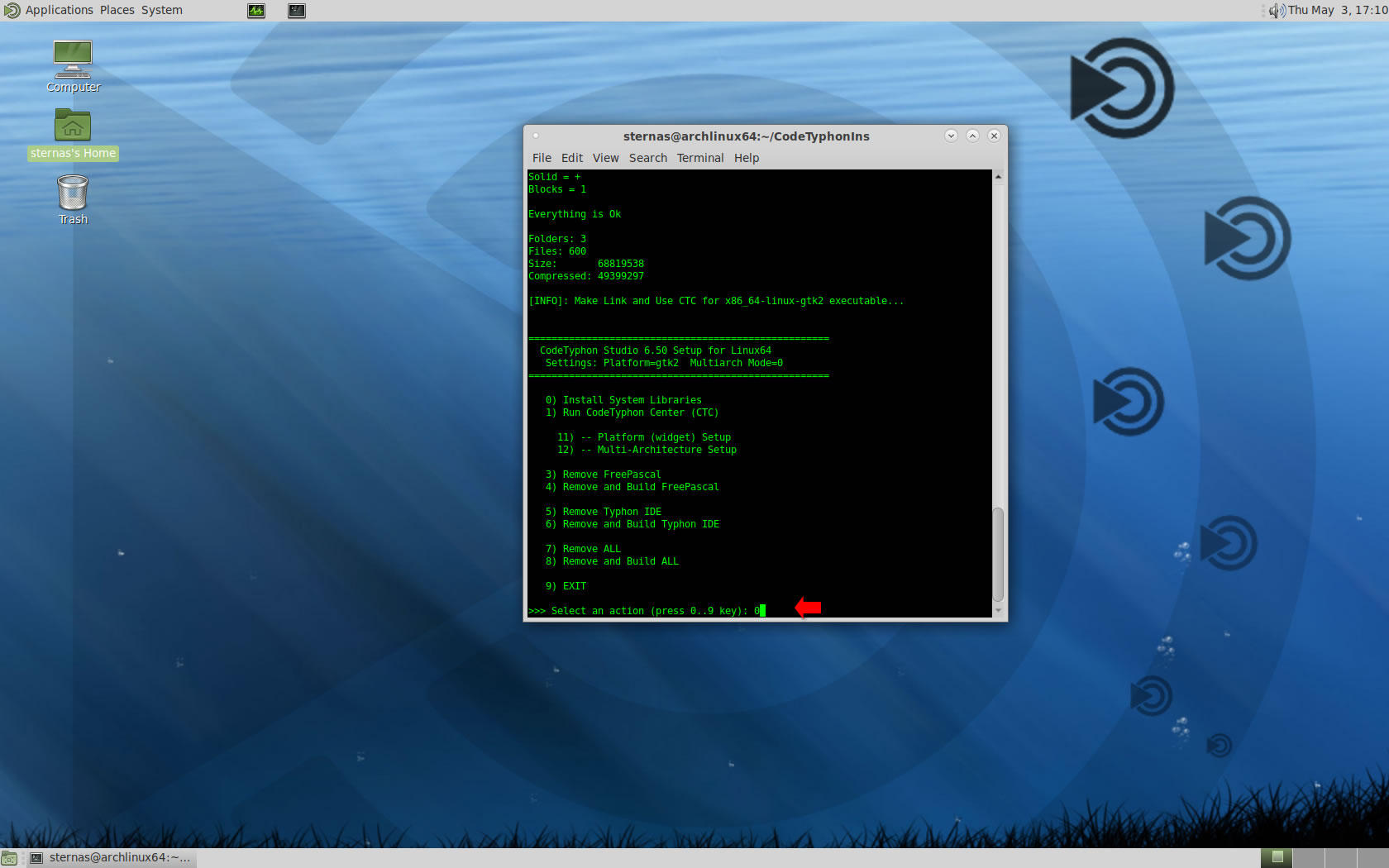Click the 'Blocks = 1' output line
This screenshot has width=1389, height=868.
(557, 189)
